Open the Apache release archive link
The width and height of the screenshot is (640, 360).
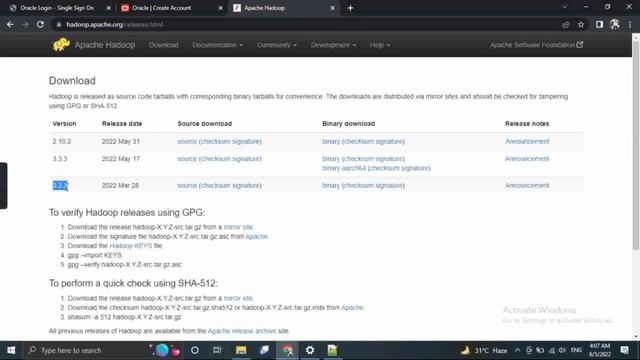pos(242,331)
